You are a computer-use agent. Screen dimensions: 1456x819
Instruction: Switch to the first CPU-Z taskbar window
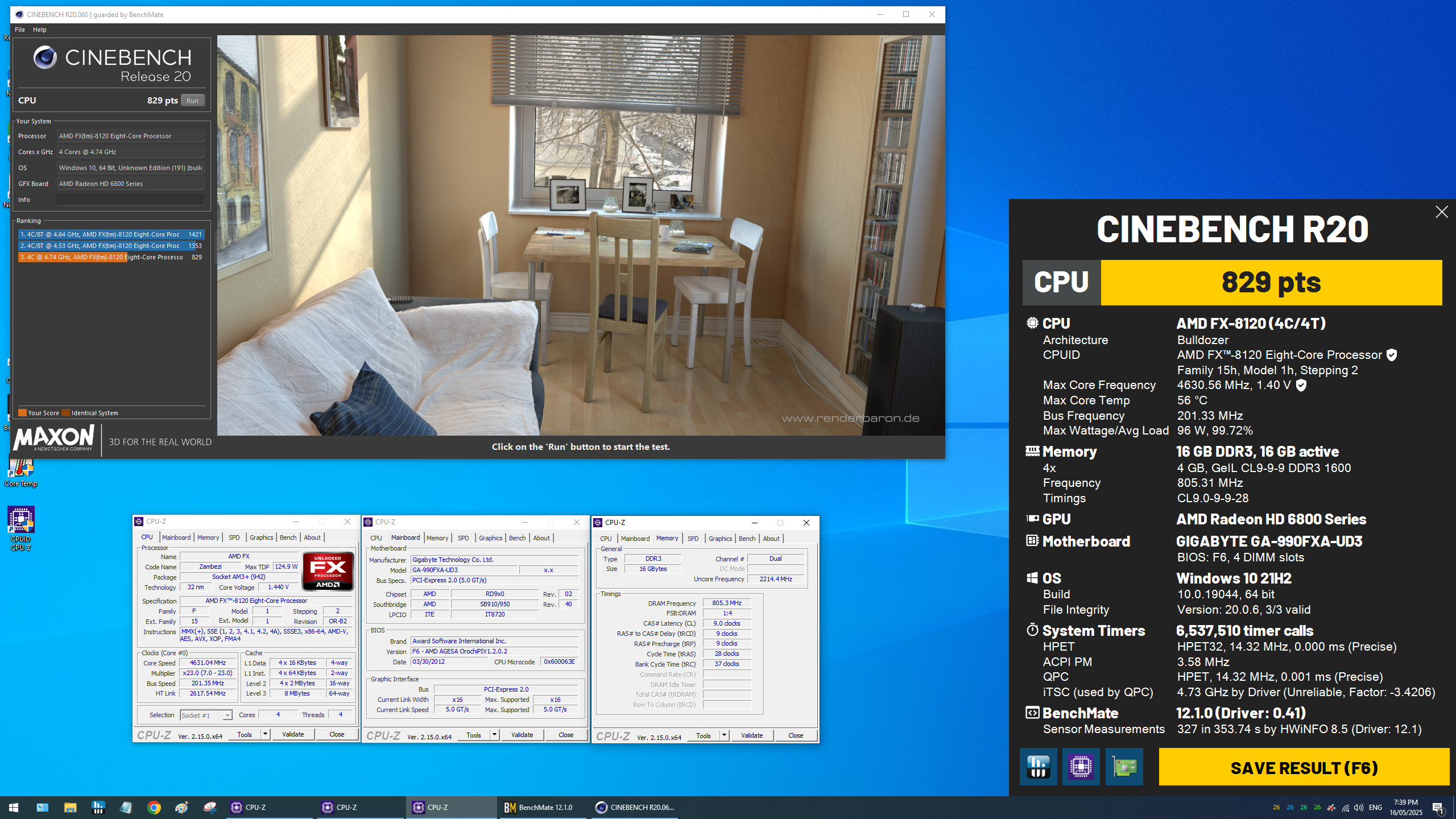click(x=270, y=808)
